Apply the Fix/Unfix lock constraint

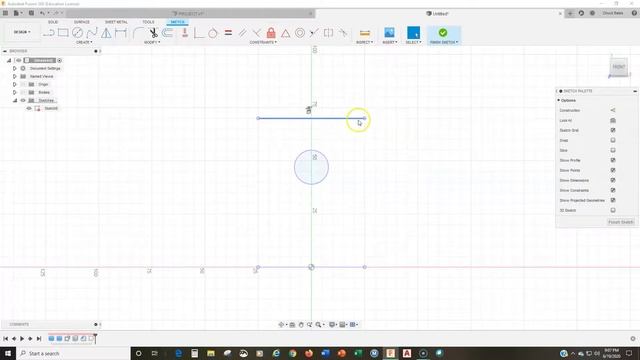(x=271, y=33)
